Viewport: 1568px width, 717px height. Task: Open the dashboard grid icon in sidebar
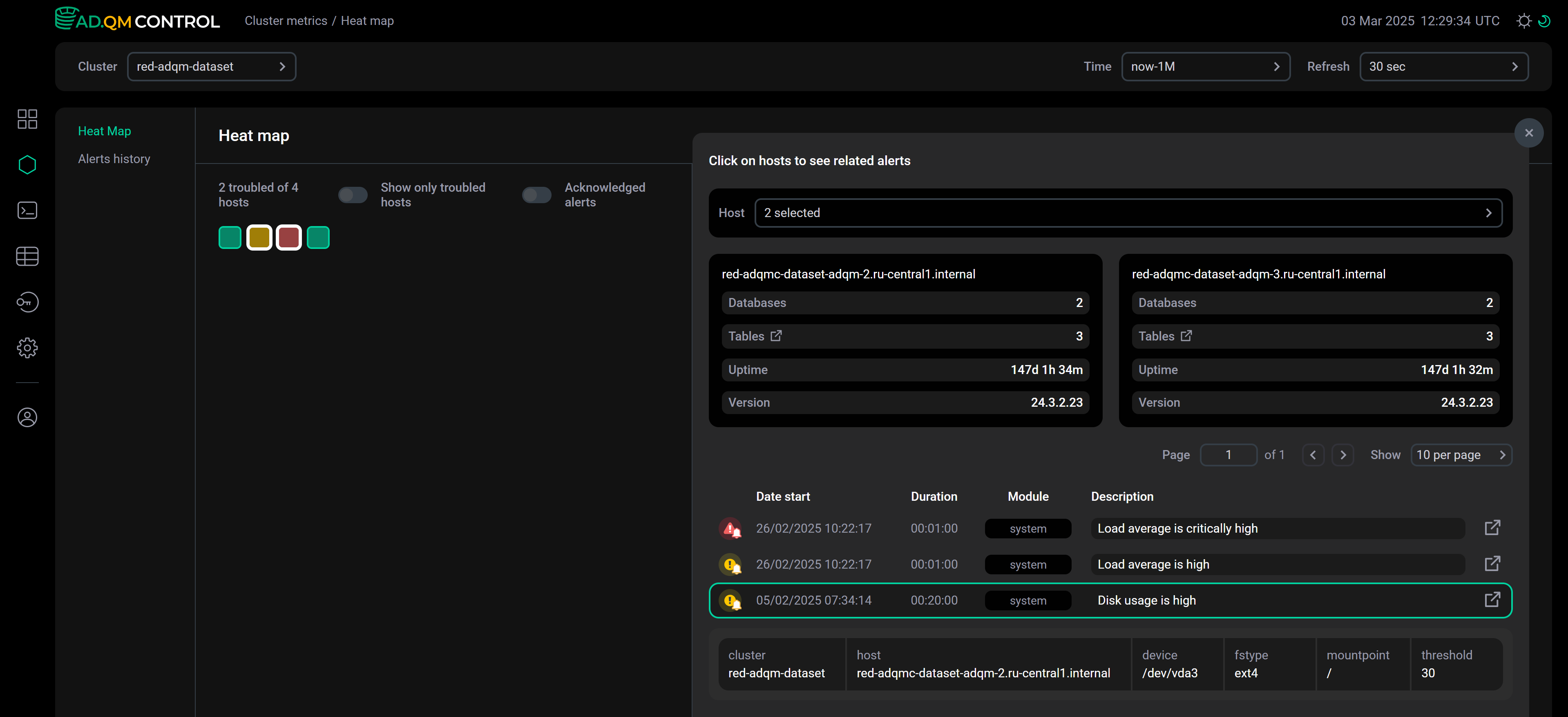pos(27,119)
